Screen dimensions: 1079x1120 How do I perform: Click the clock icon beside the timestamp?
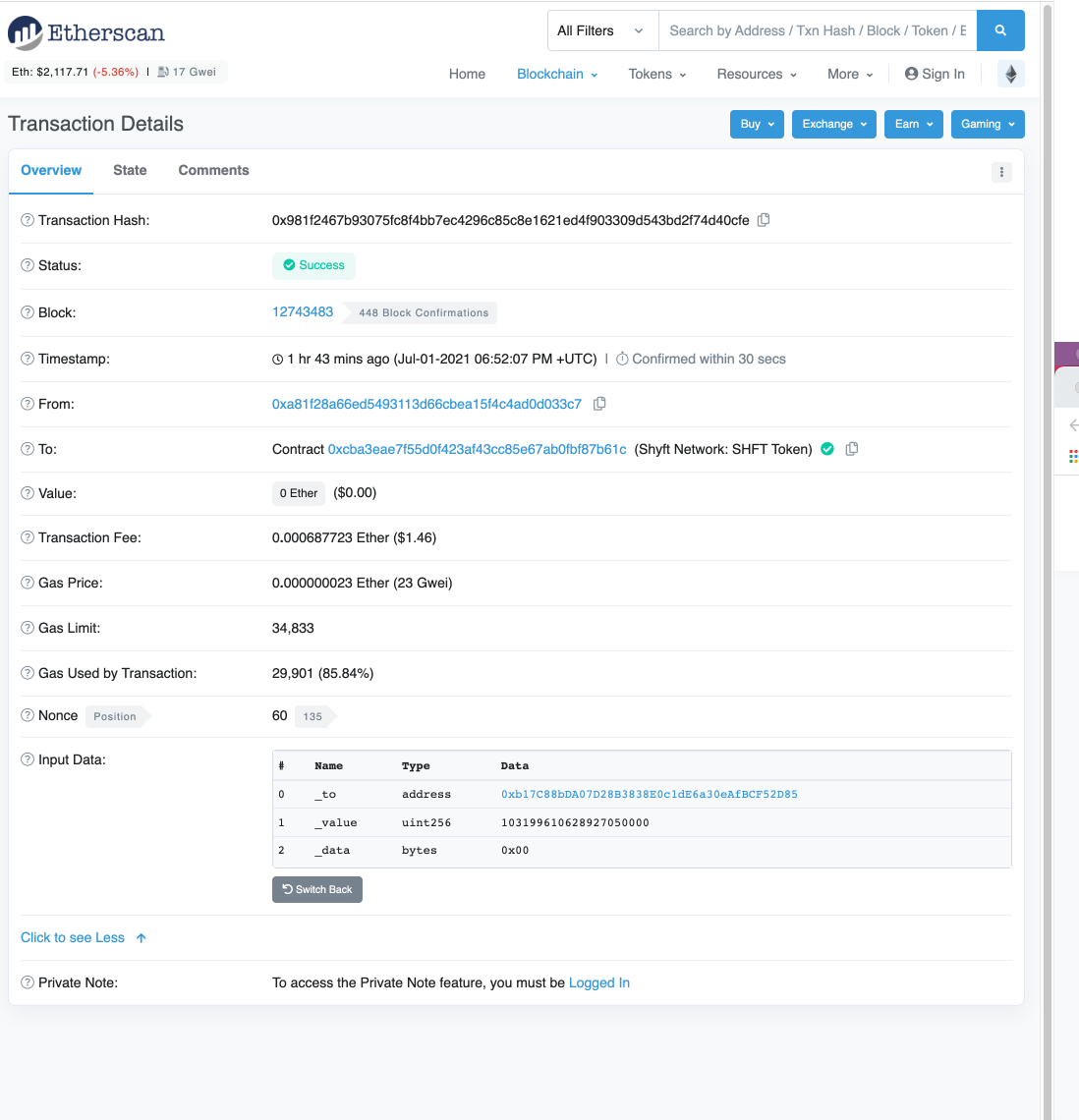pyautogui.click(x=277, y=360)
